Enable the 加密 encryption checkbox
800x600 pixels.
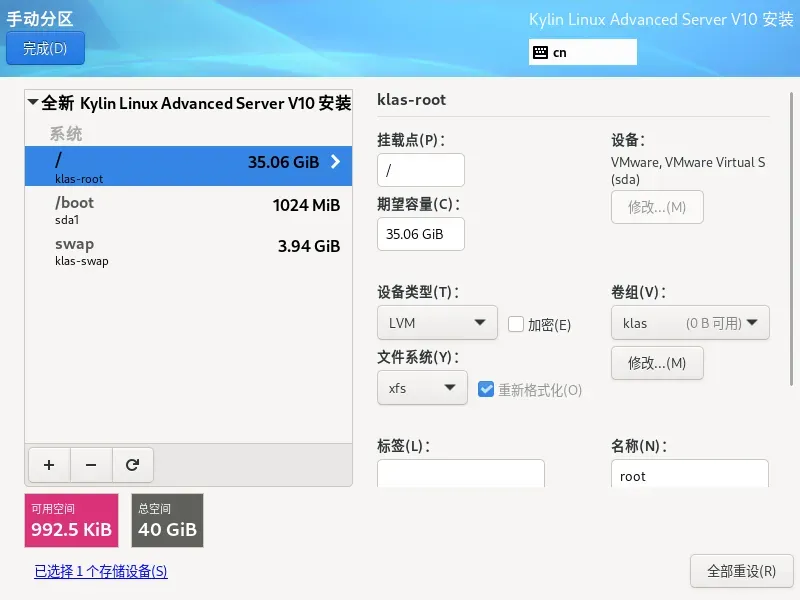516,324
